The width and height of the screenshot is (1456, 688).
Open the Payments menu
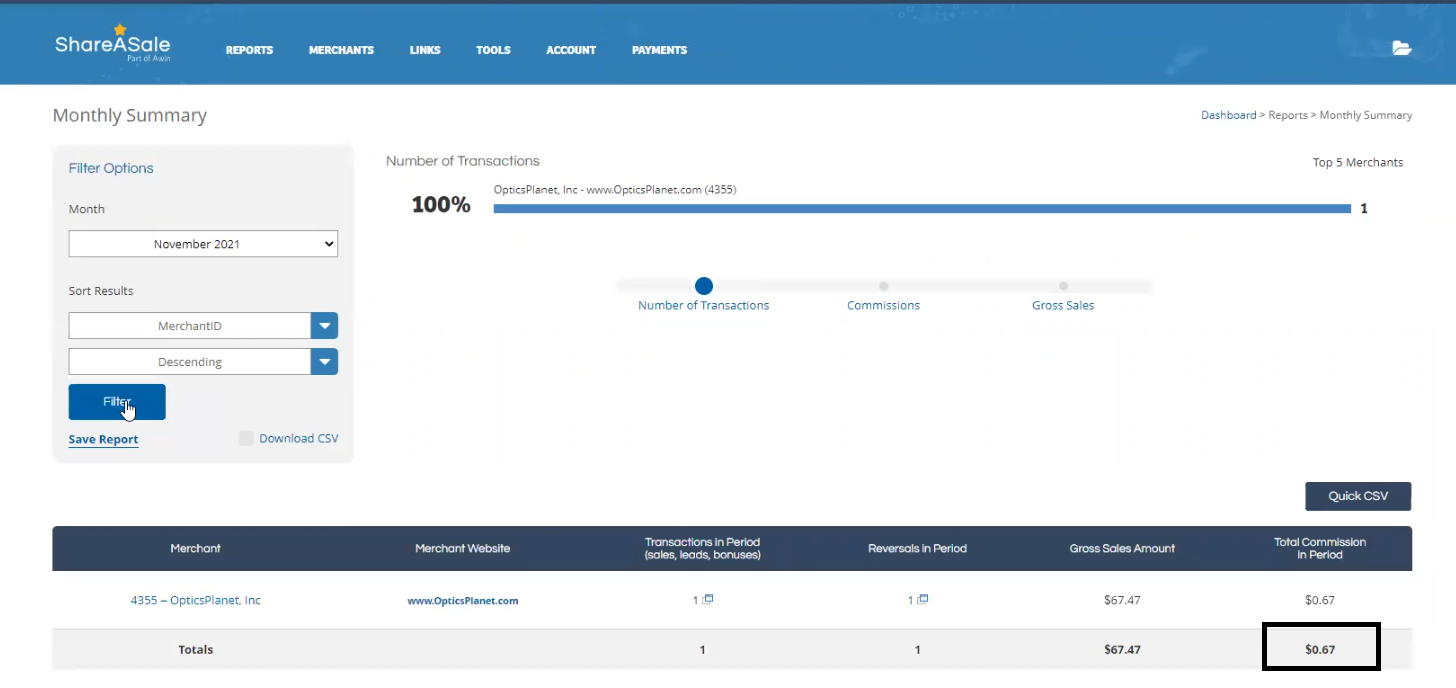coord(659,50)
